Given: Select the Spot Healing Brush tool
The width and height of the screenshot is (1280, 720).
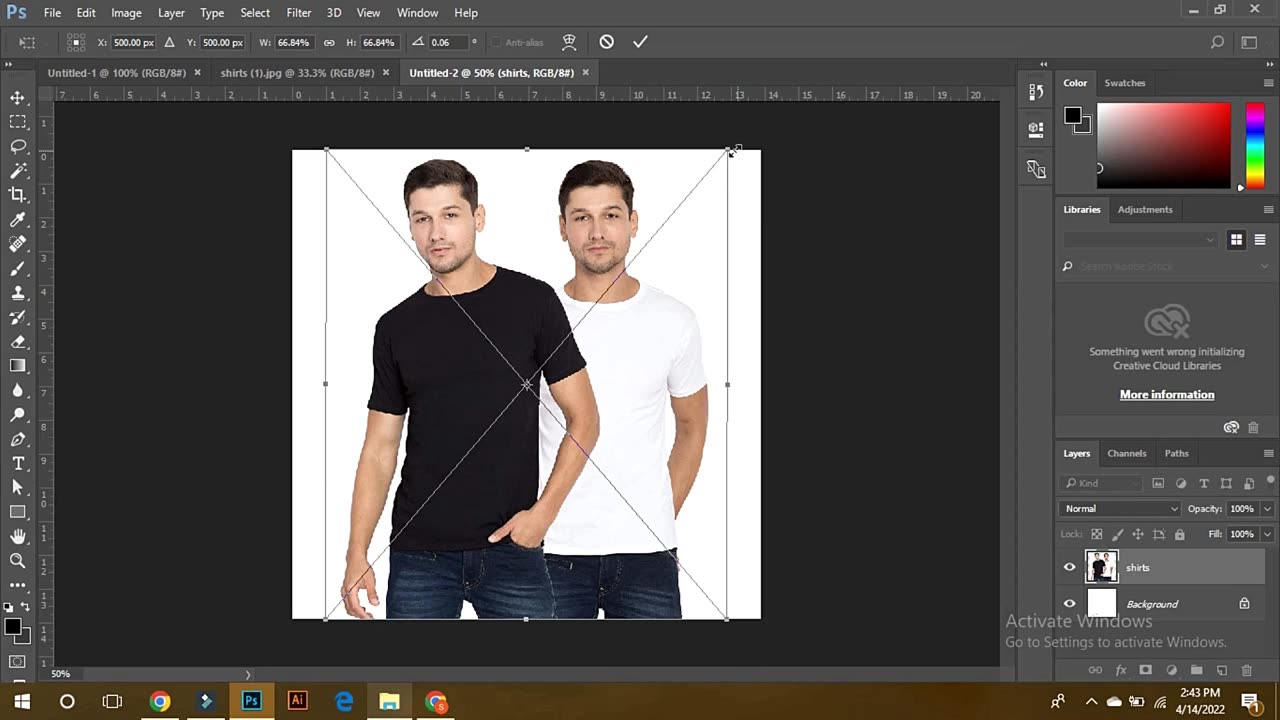Looking at the screenshot, I should coord(18,244).
